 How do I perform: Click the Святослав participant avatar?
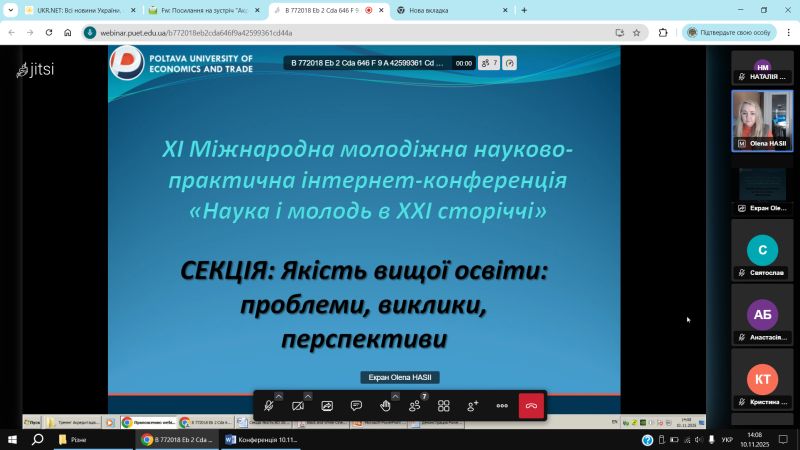coord(762,250)
